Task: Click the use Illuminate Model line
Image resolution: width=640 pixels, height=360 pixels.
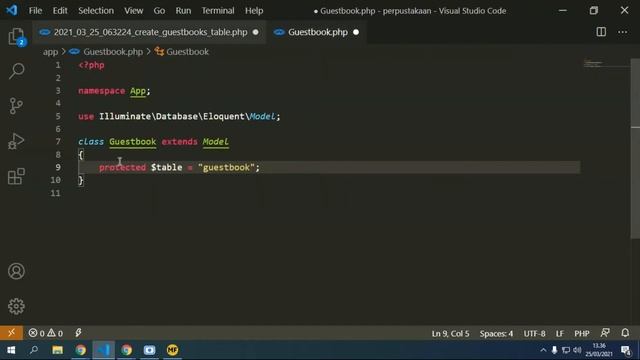Action: [179, 116]
